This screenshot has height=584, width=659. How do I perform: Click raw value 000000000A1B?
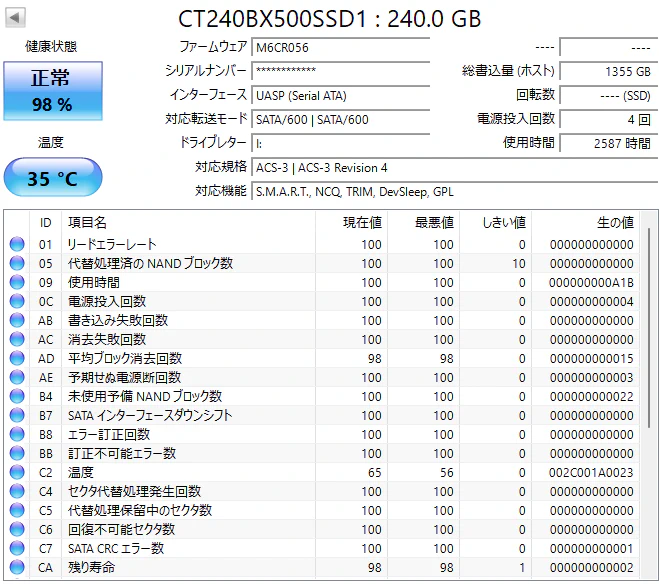click(x=591, y=282)
